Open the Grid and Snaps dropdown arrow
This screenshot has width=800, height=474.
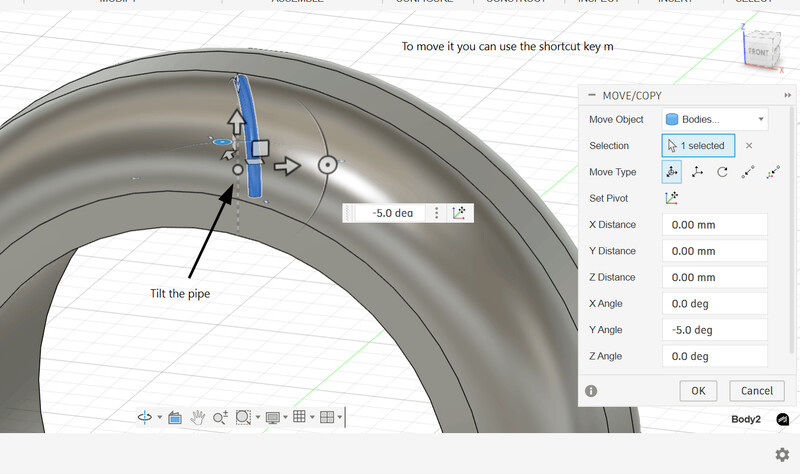[312, 417]
